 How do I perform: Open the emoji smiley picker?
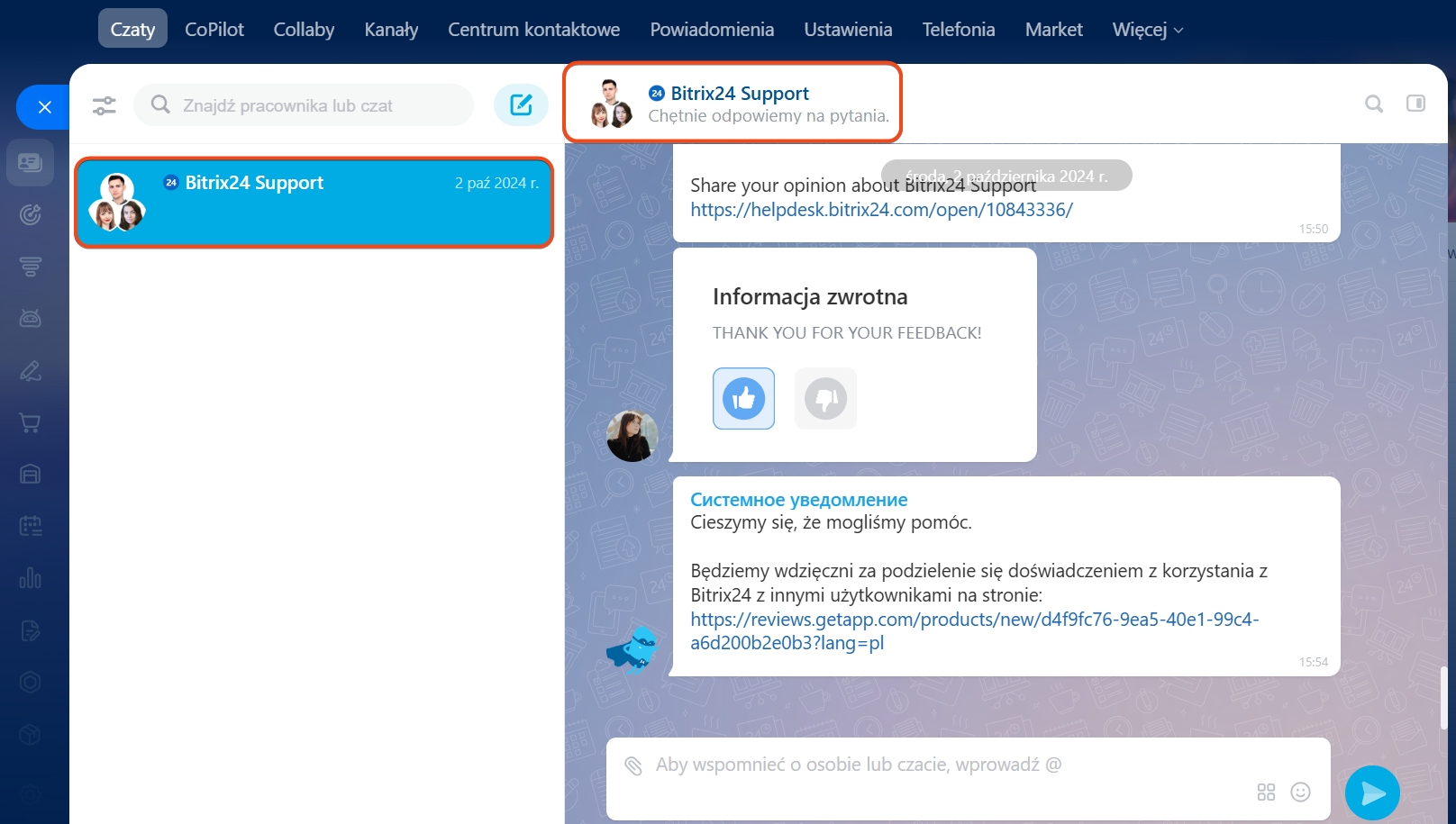click(x=1300, y=792)
